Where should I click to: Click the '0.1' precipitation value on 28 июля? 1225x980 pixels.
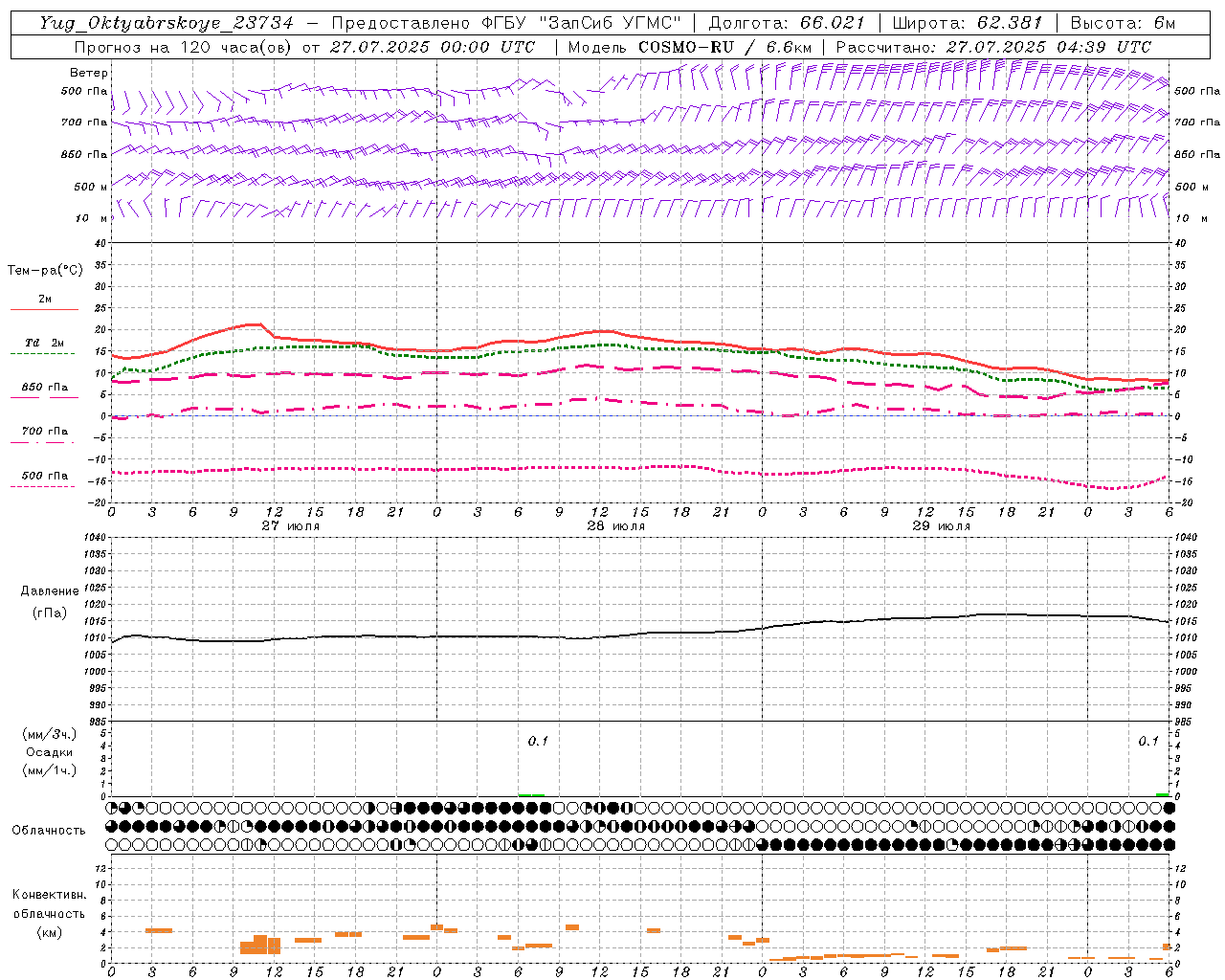pos(538,741)
